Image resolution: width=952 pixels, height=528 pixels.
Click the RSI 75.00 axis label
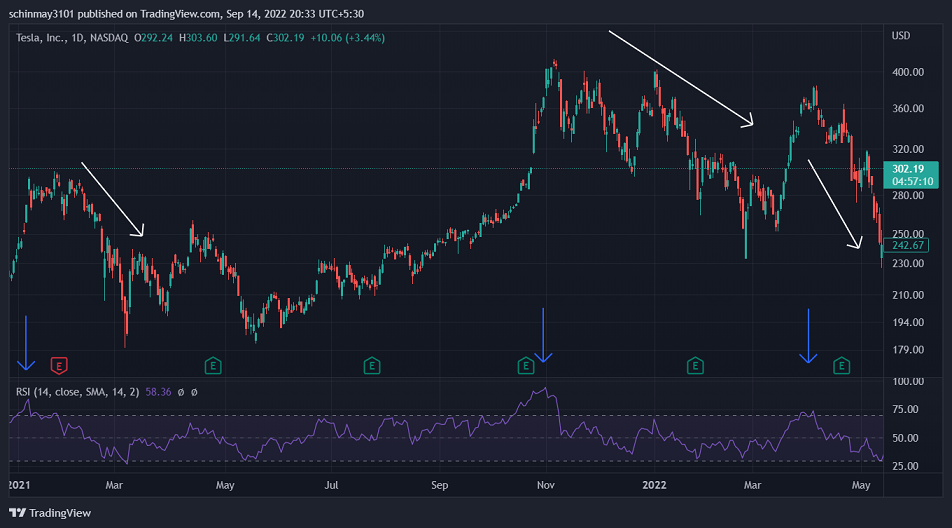tap(905, 410)
